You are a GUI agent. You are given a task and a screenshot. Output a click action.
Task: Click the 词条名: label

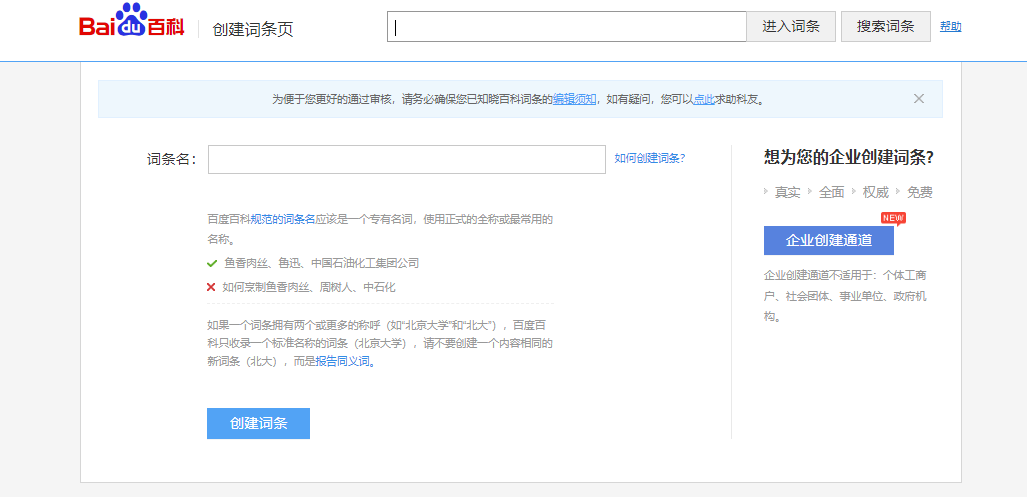172,159
